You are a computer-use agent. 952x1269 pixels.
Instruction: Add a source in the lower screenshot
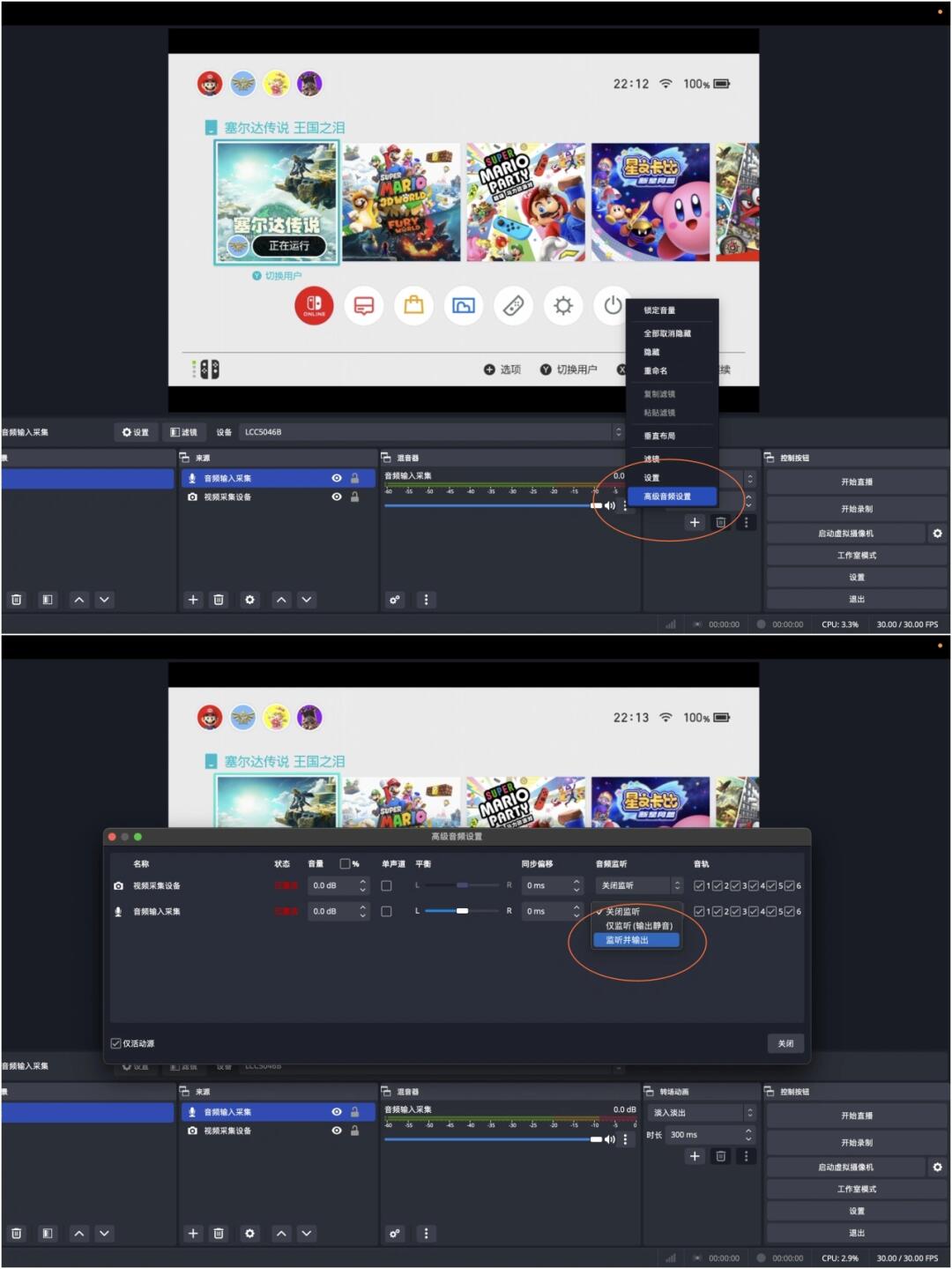coord(193,1234)
